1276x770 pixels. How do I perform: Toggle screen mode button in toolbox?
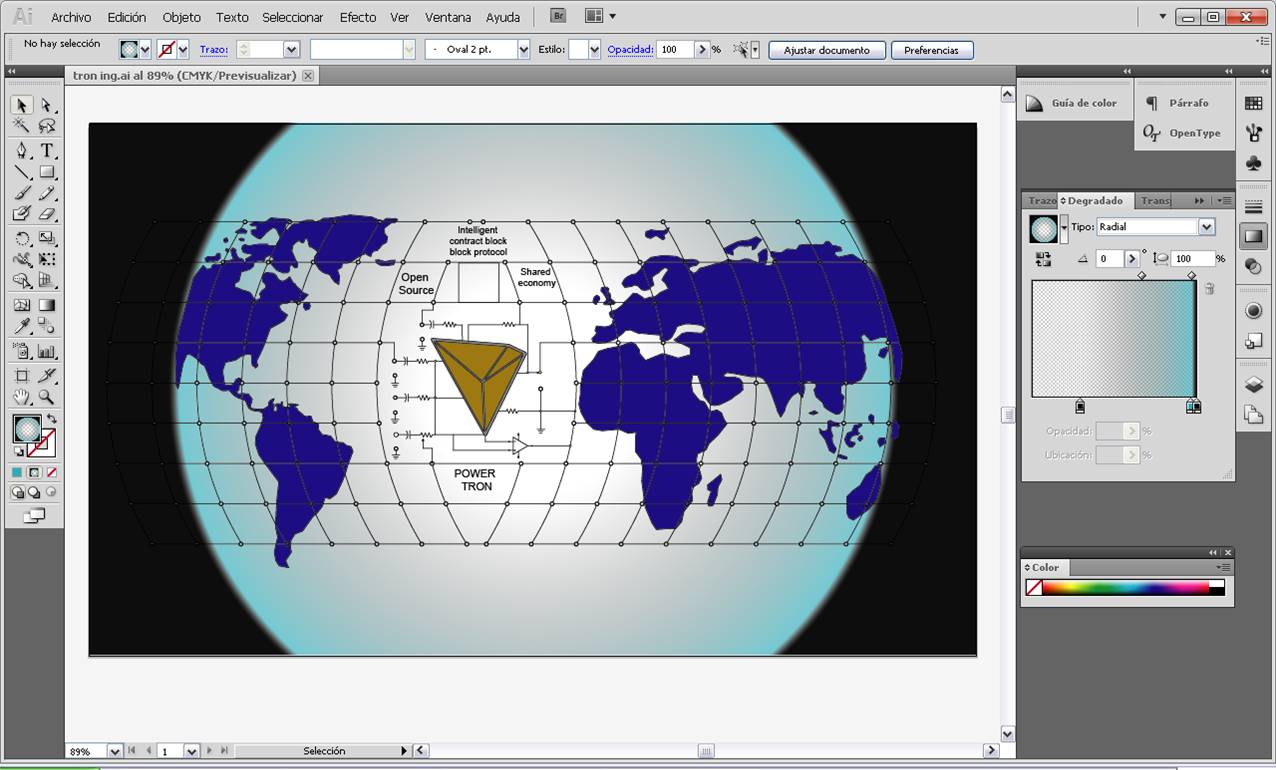34,516
